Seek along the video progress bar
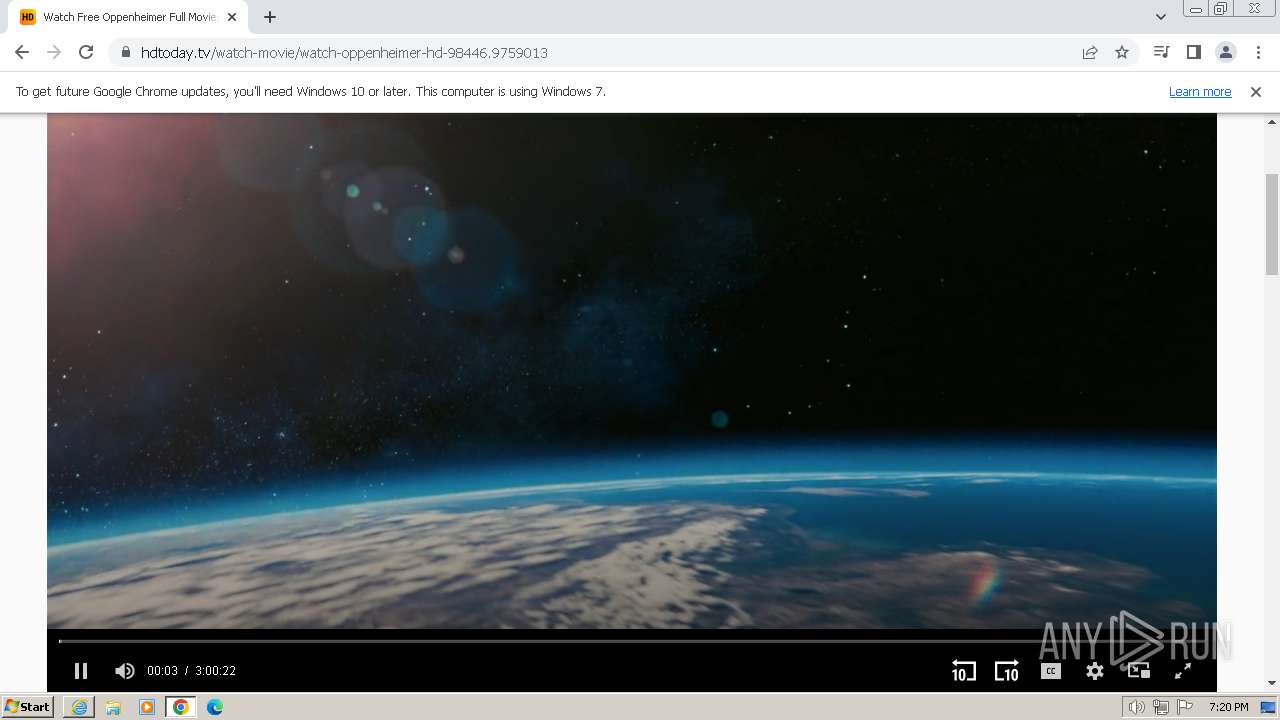 tap(632, 641)
